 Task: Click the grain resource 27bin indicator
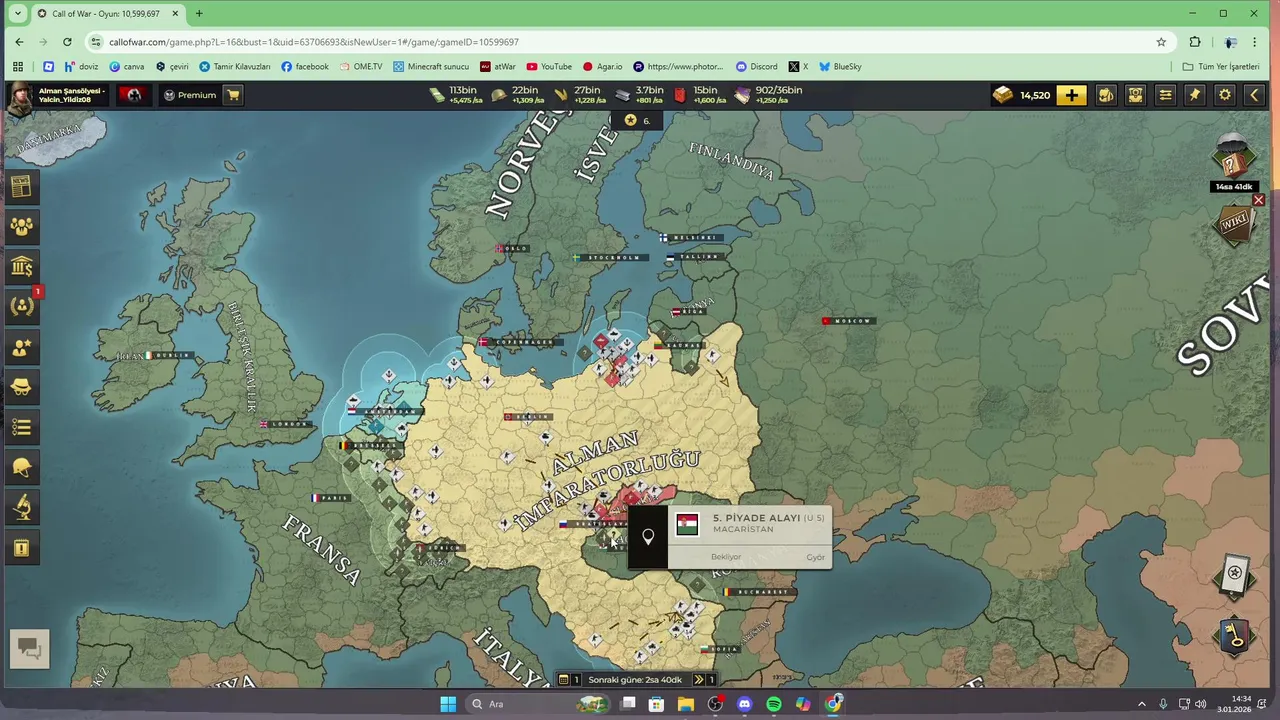pyautogui.click(x=580, y=95)
